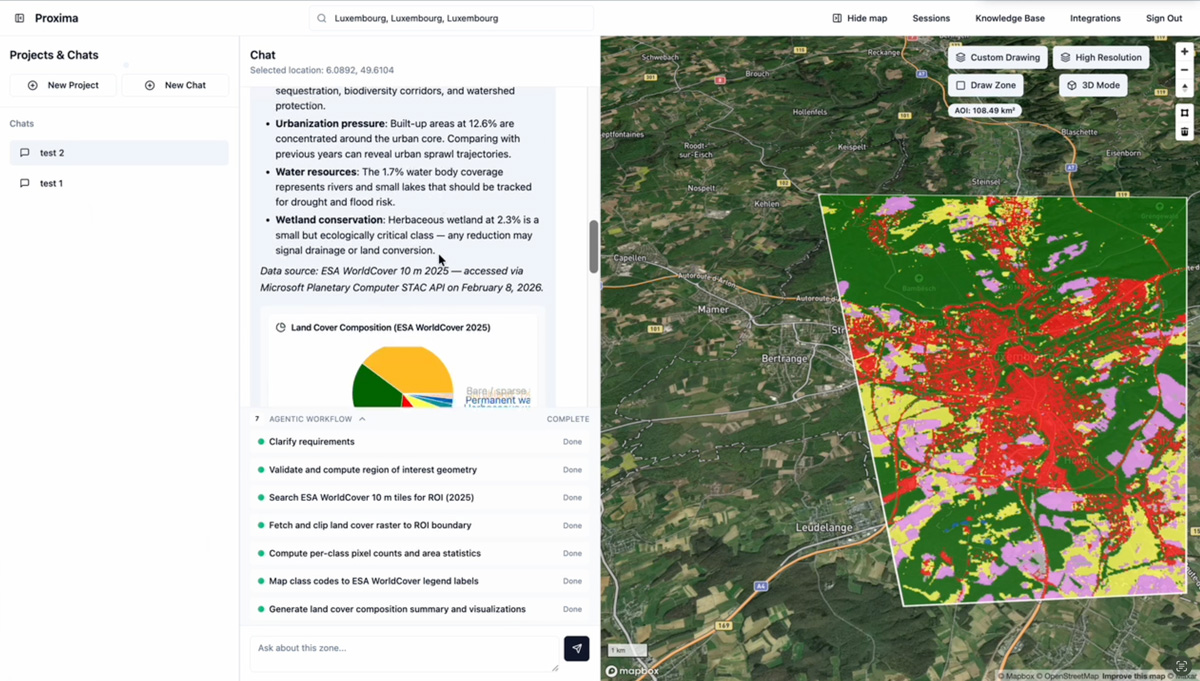1200x681 pixels.
Task: Click green status dot for Clarify requirements
Action: point(261,441)
